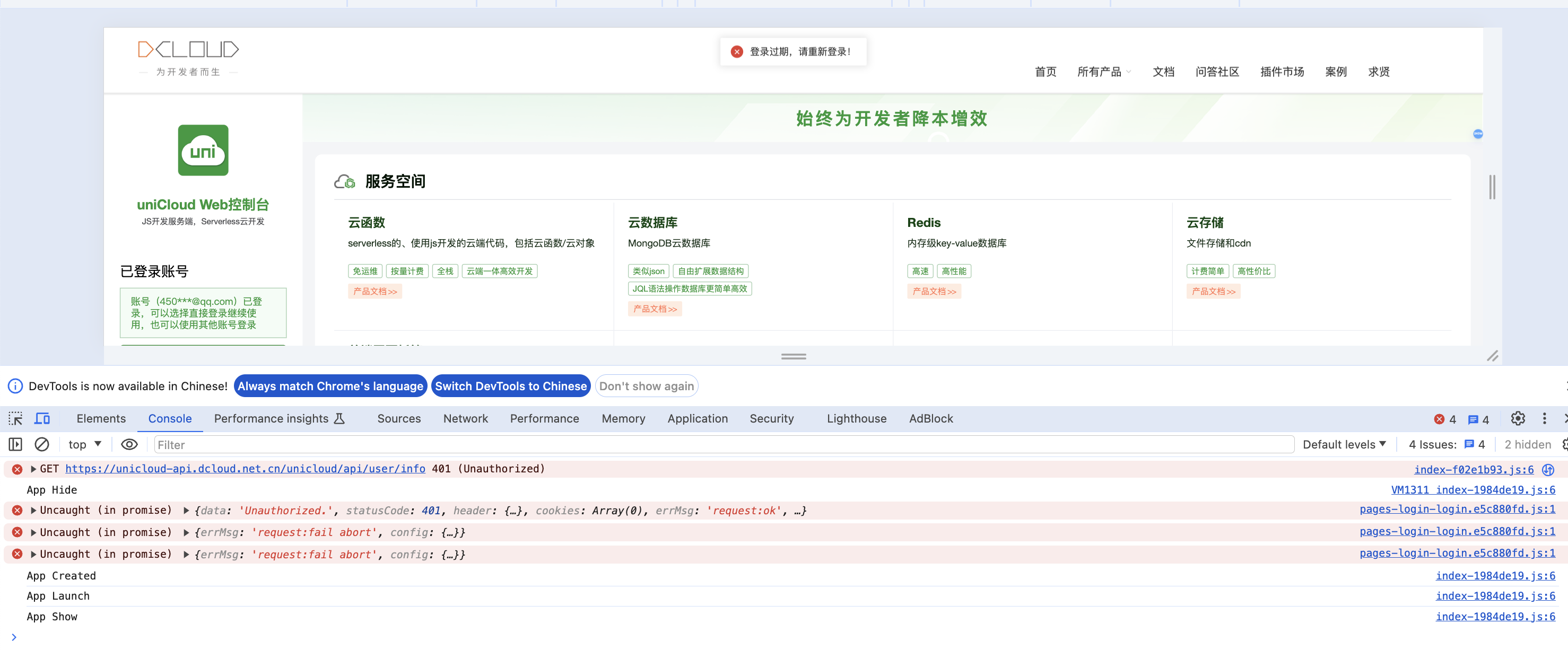
Task: Click the DCloud logo in header
Action: (188, 49)
